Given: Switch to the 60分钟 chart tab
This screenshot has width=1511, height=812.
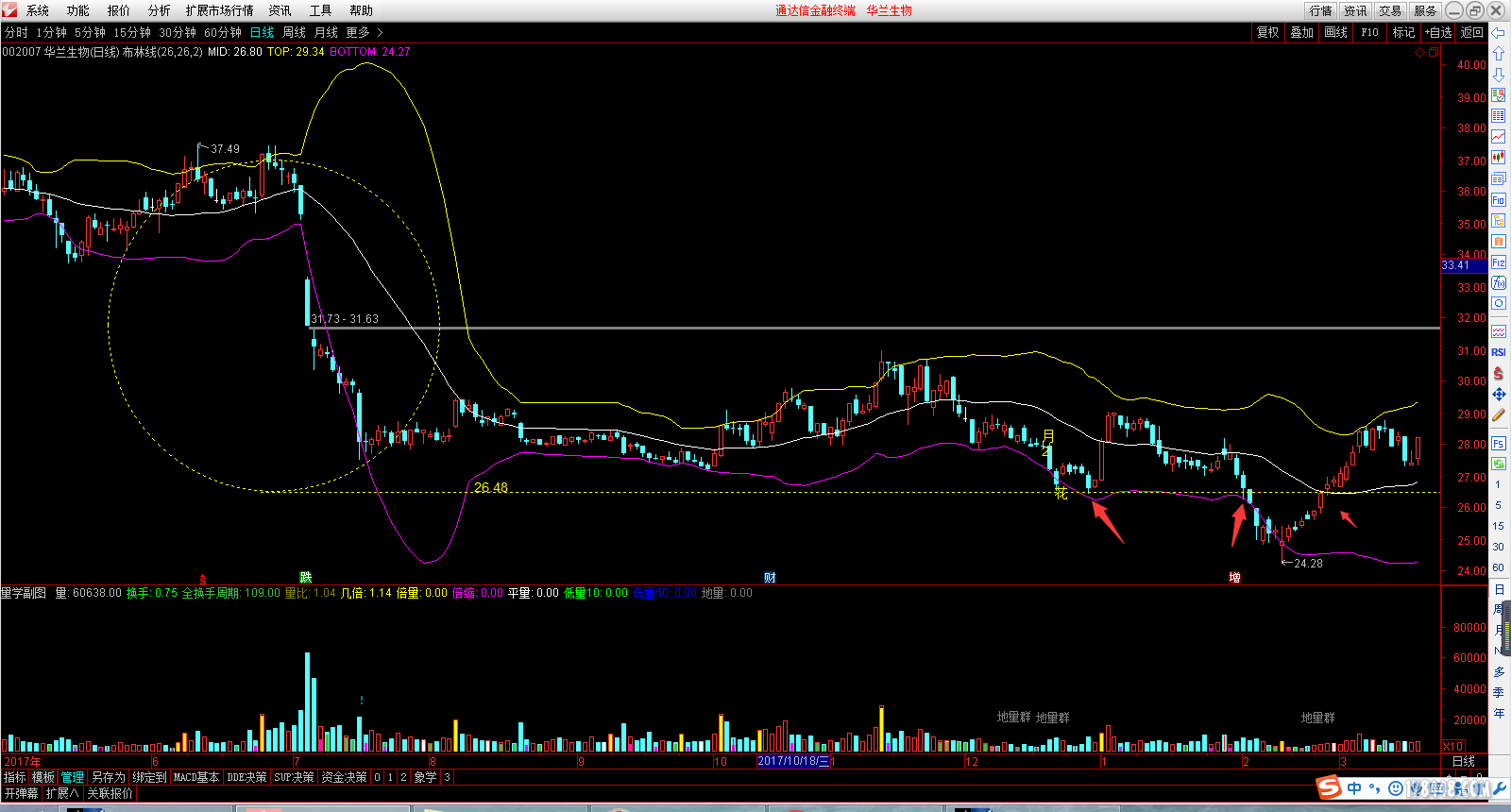Looking at the screenshot, I should [223, 32].
